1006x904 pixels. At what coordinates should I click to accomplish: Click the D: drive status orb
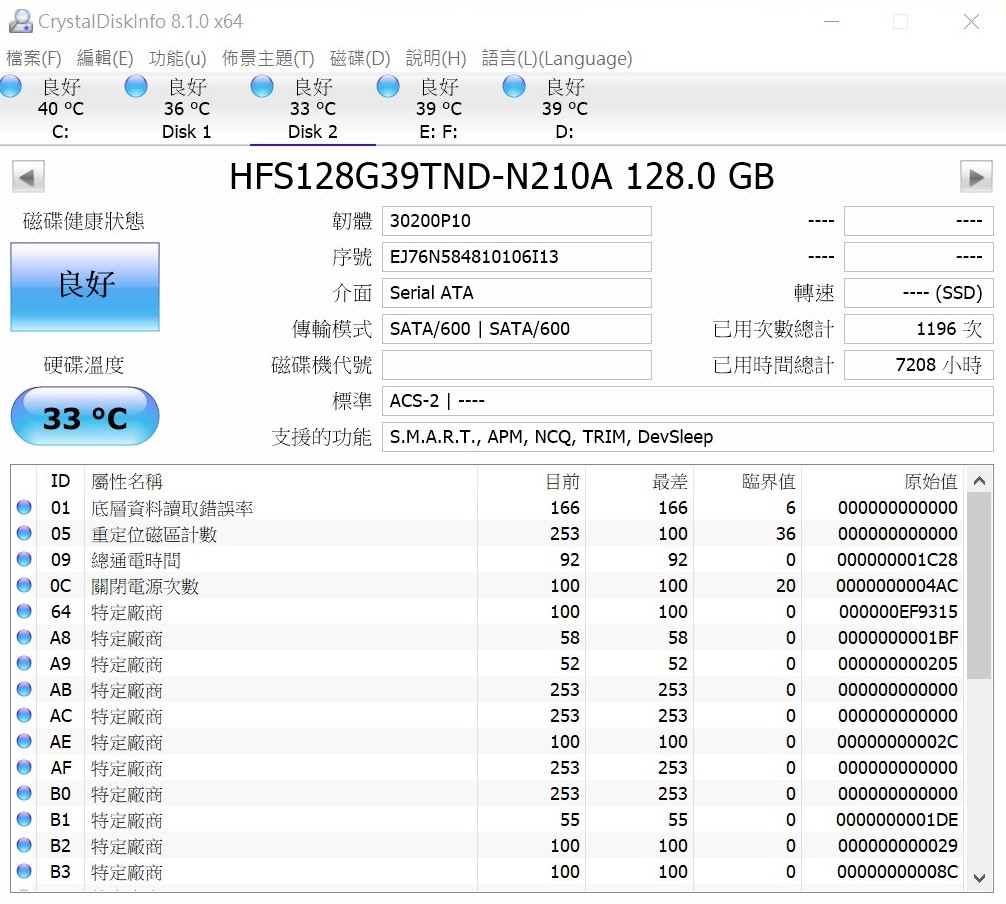pos(514,87)
